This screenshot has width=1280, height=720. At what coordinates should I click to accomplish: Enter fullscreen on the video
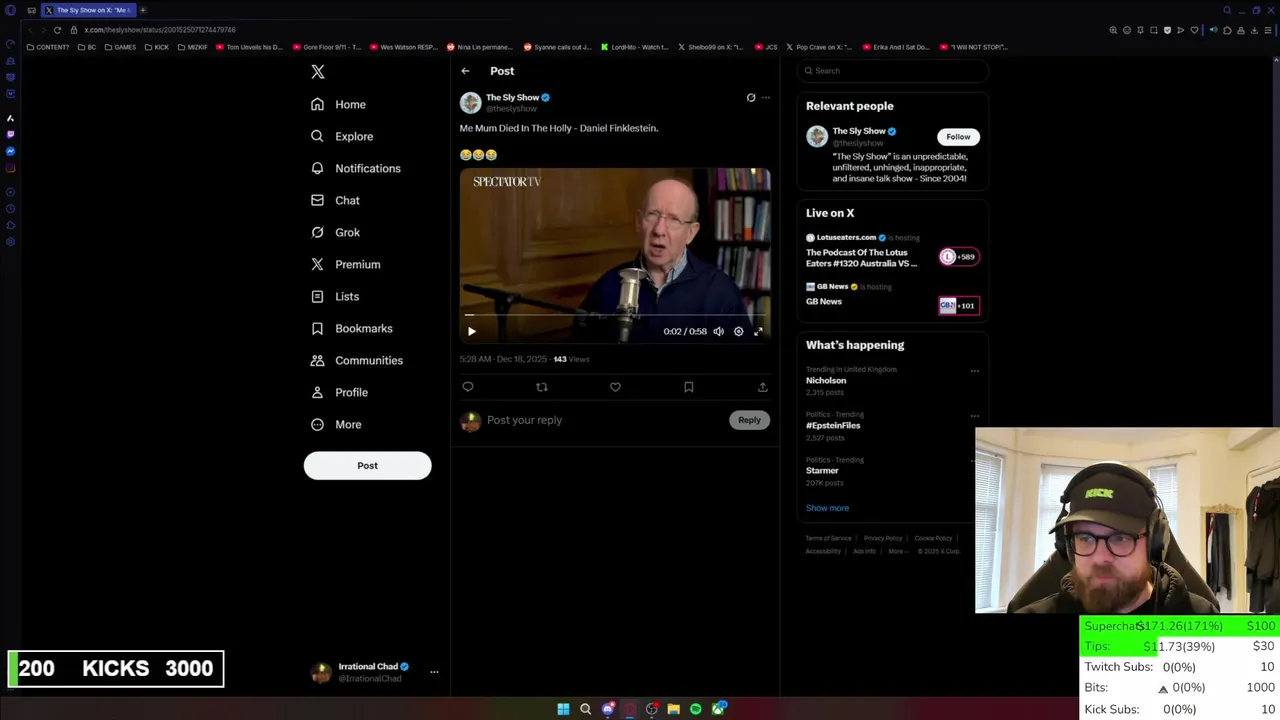[x=758, y=331]
